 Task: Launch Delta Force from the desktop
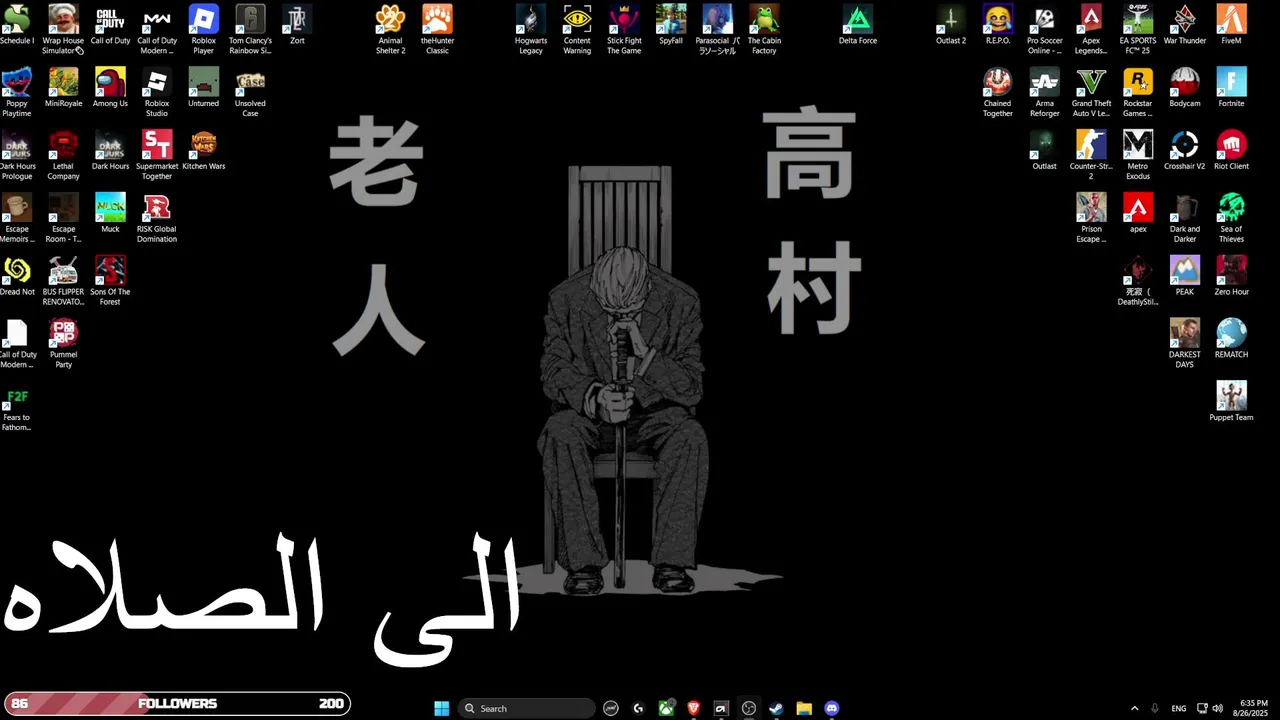(857, 24)
